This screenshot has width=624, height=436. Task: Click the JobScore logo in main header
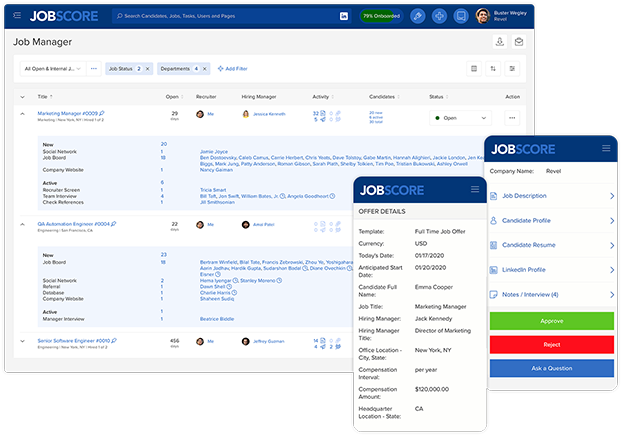pos(64,16)
